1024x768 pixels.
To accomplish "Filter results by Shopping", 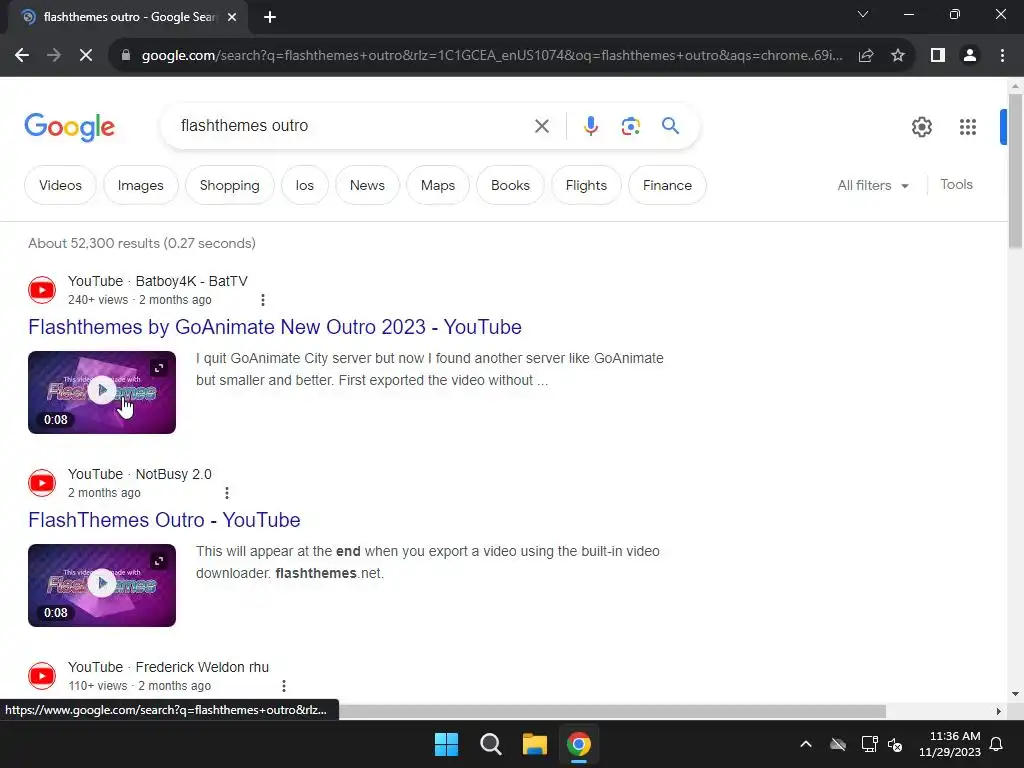I will pyautogui.click(x=229, y=185).
